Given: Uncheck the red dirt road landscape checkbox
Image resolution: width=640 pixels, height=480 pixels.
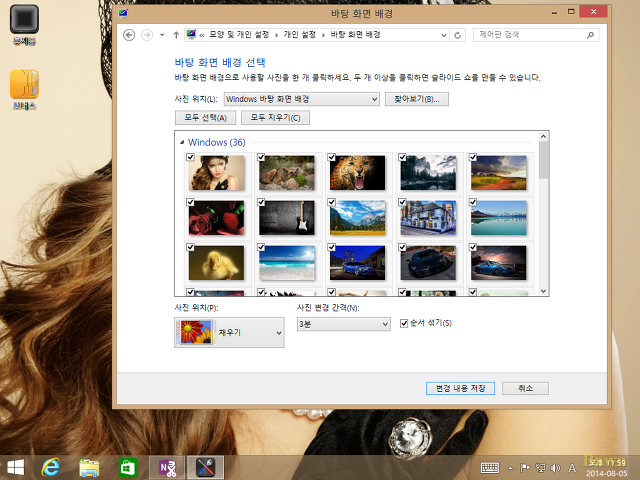Looking at the screenshot, I should point(473,157).
